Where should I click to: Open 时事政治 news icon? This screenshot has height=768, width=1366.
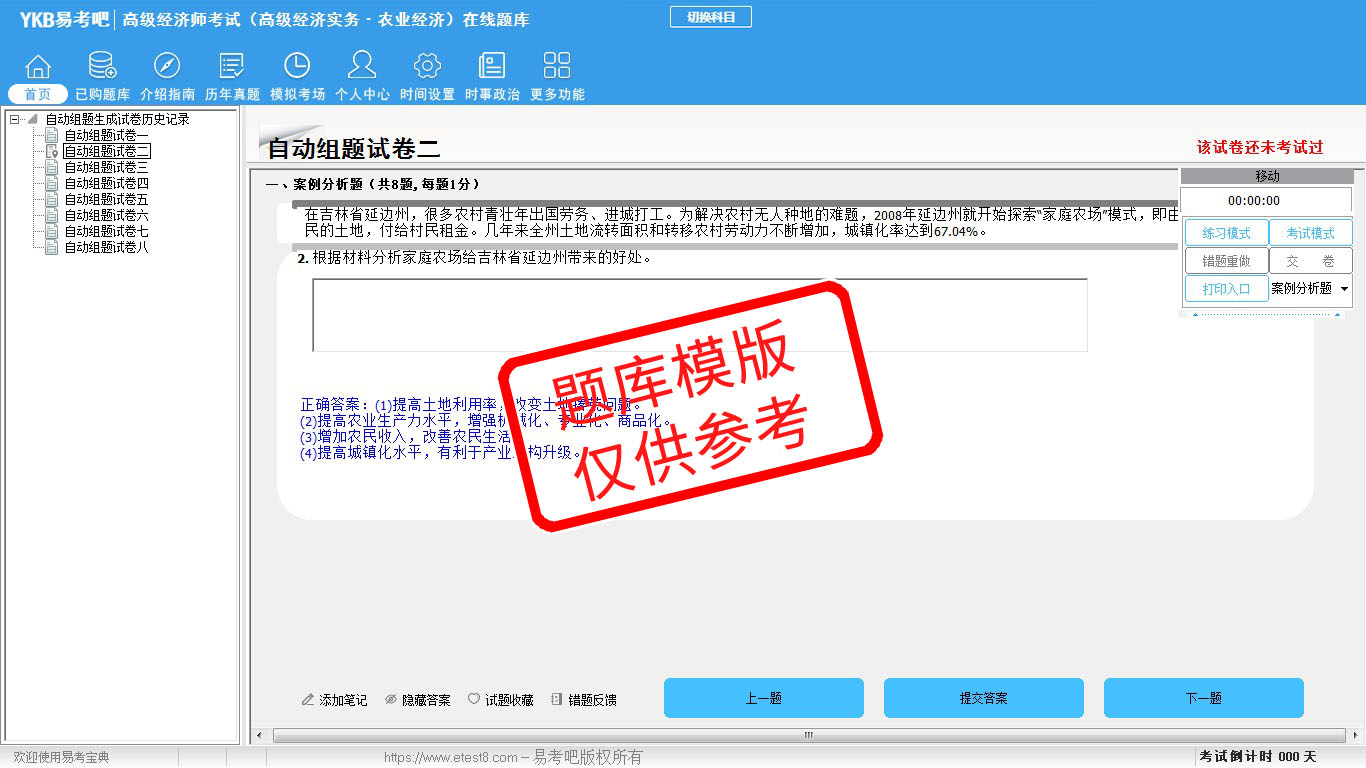point(492,67)
